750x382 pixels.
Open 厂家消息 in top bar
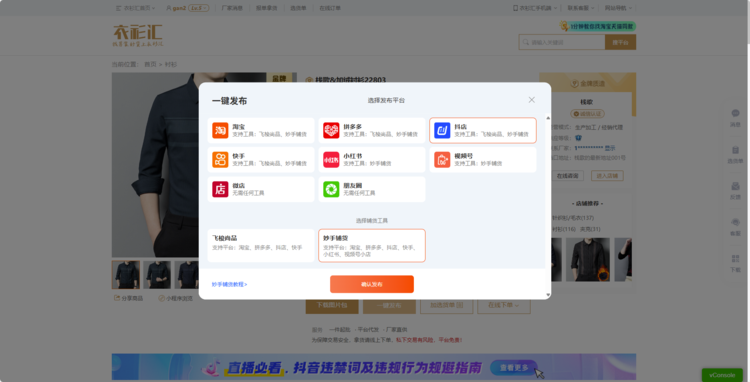point(232,8)
